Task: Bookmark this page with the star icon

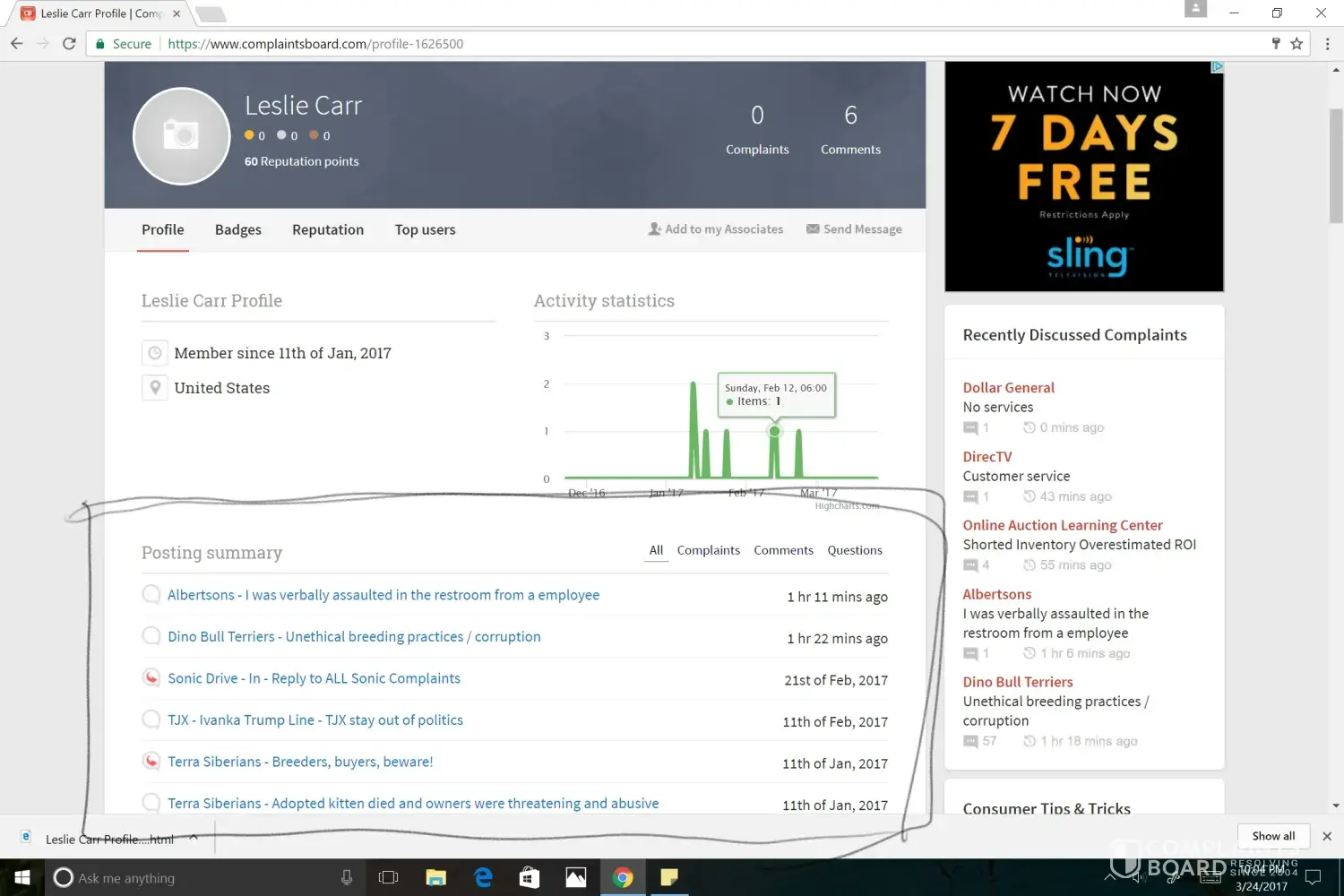Action: (x=1297, y=44)
